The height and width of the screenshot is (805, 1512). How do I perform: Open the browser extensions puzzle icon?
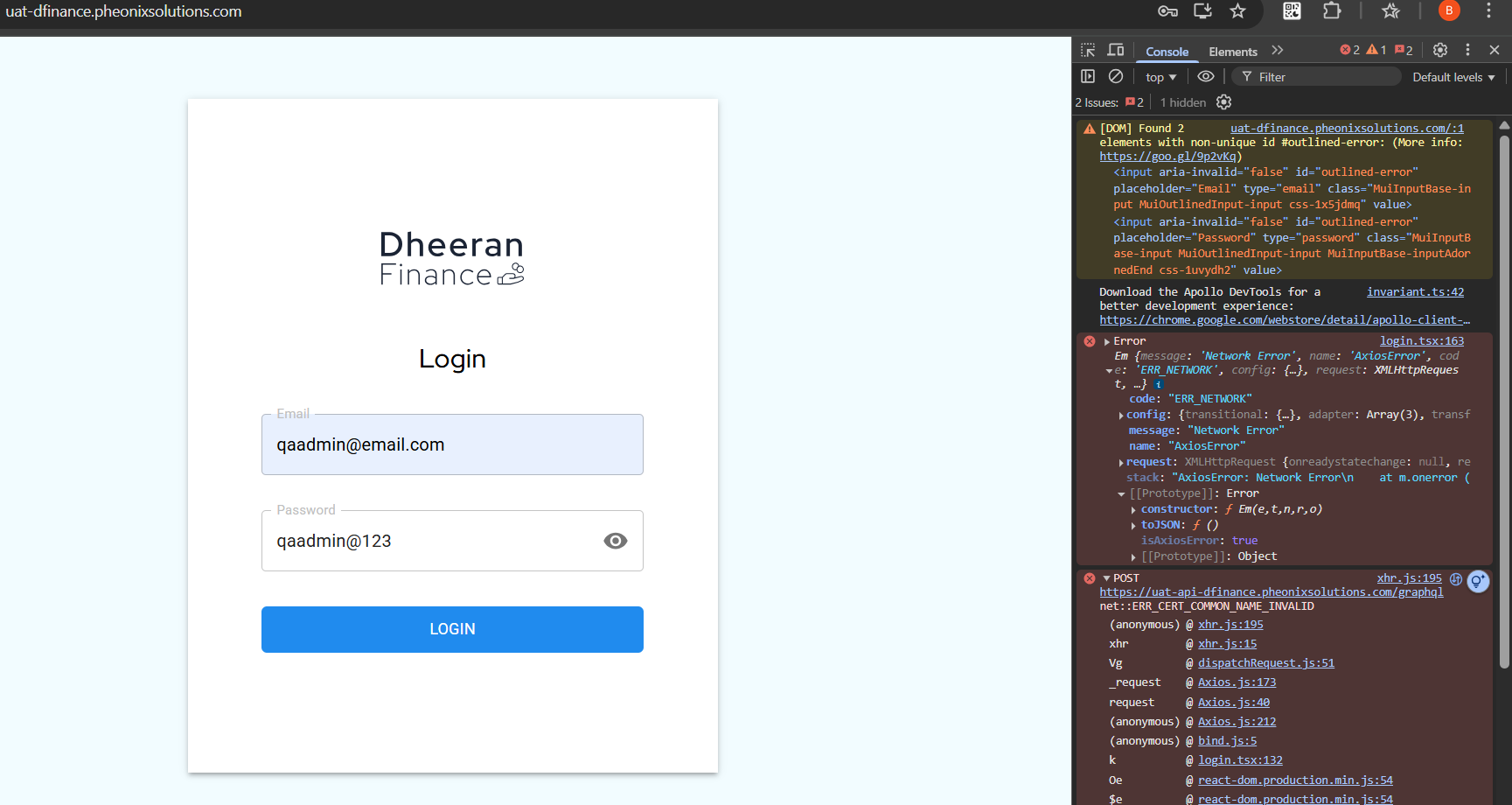pos(1332,11)
